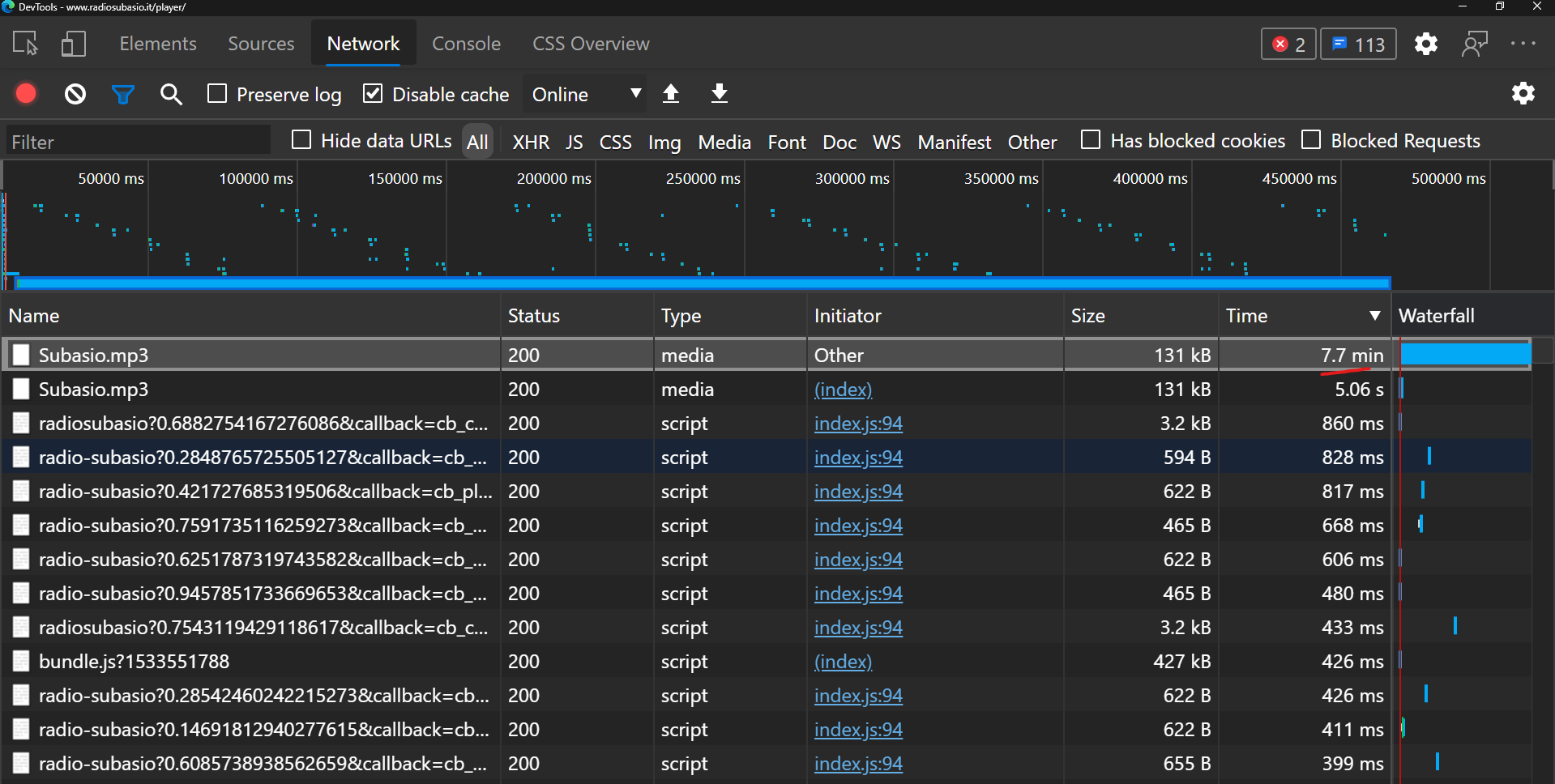
Task: Activate the inspect element picker icon
Action: coord(26,44)
